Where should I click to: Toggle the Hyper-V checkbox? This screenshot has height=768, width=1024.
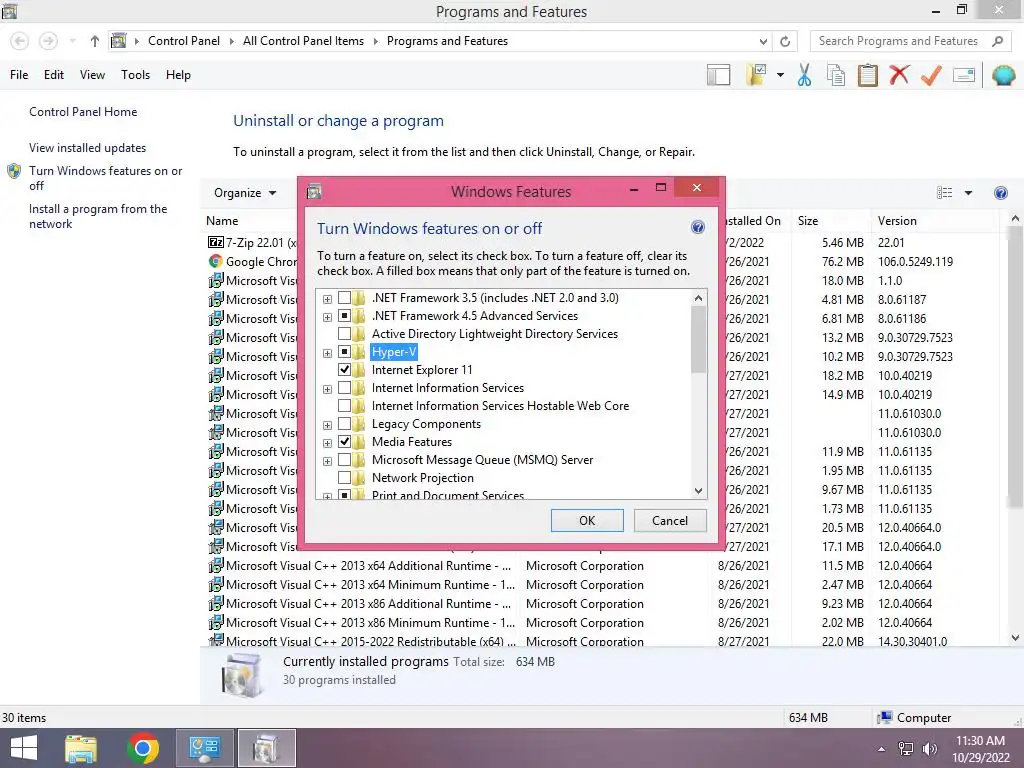344,352
